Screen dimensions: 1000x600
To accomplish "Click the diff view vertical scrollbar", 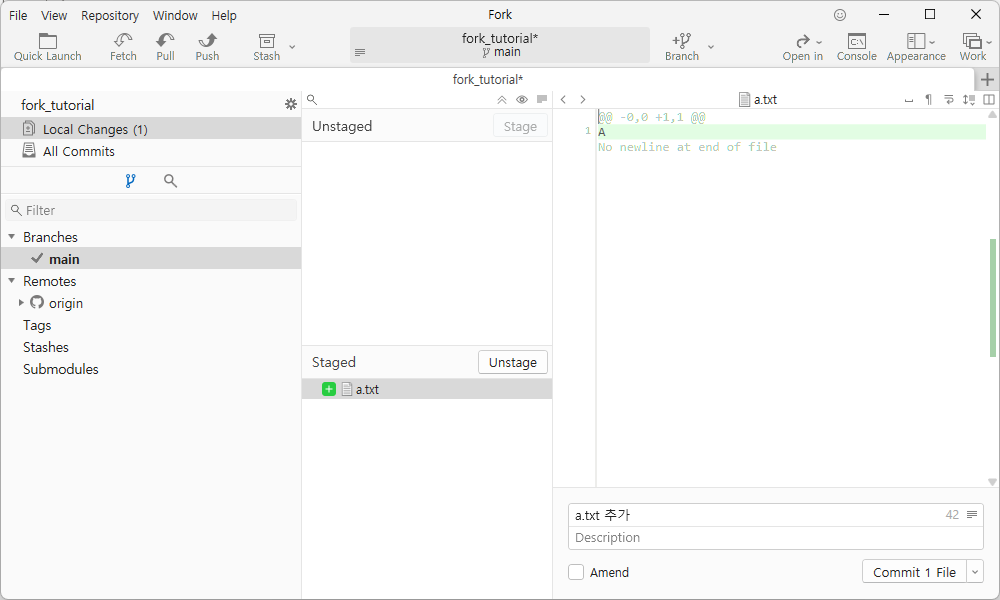I will click(992, 297).
